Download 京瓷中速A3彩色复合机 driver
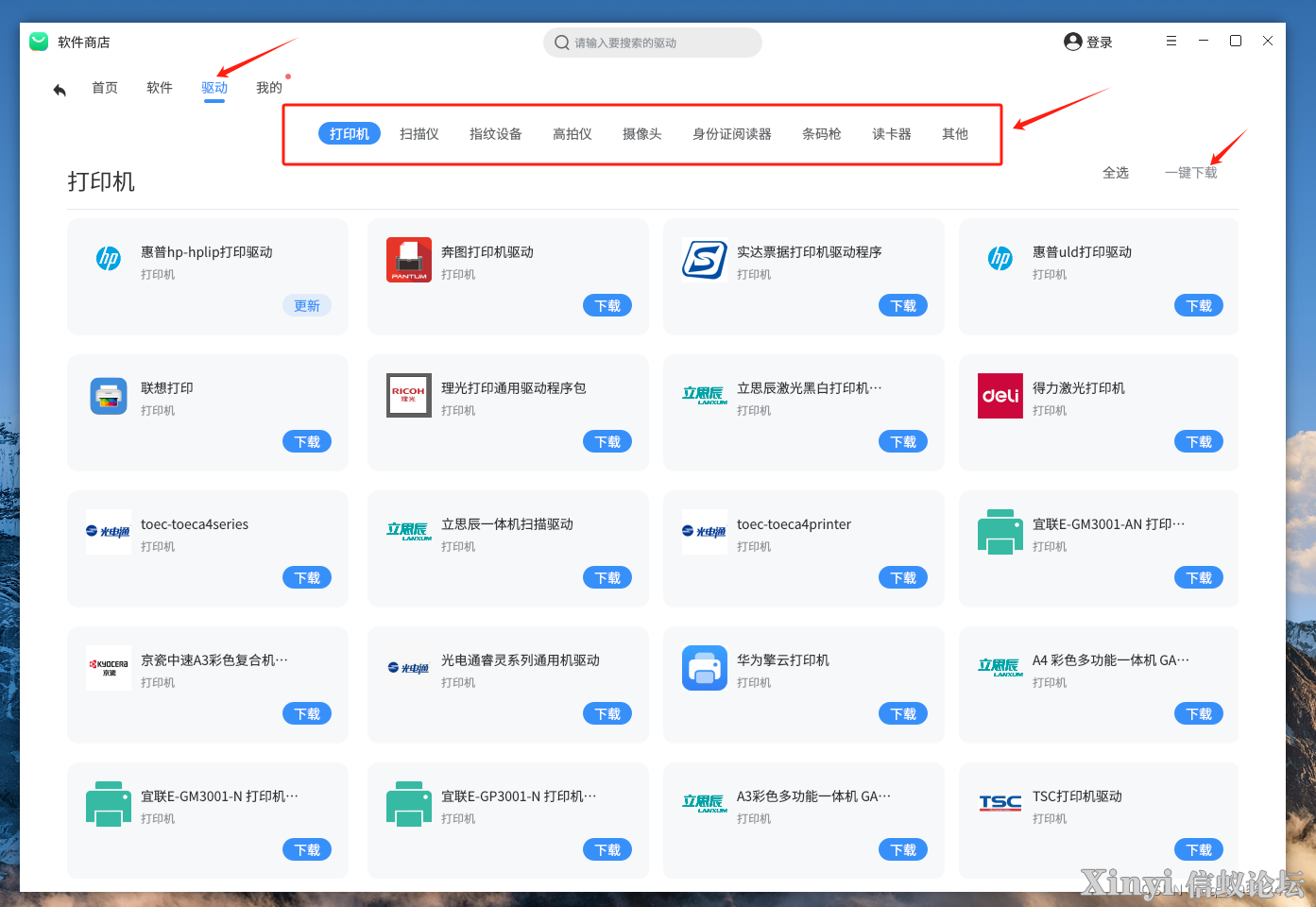 click(x=307, y=714)
